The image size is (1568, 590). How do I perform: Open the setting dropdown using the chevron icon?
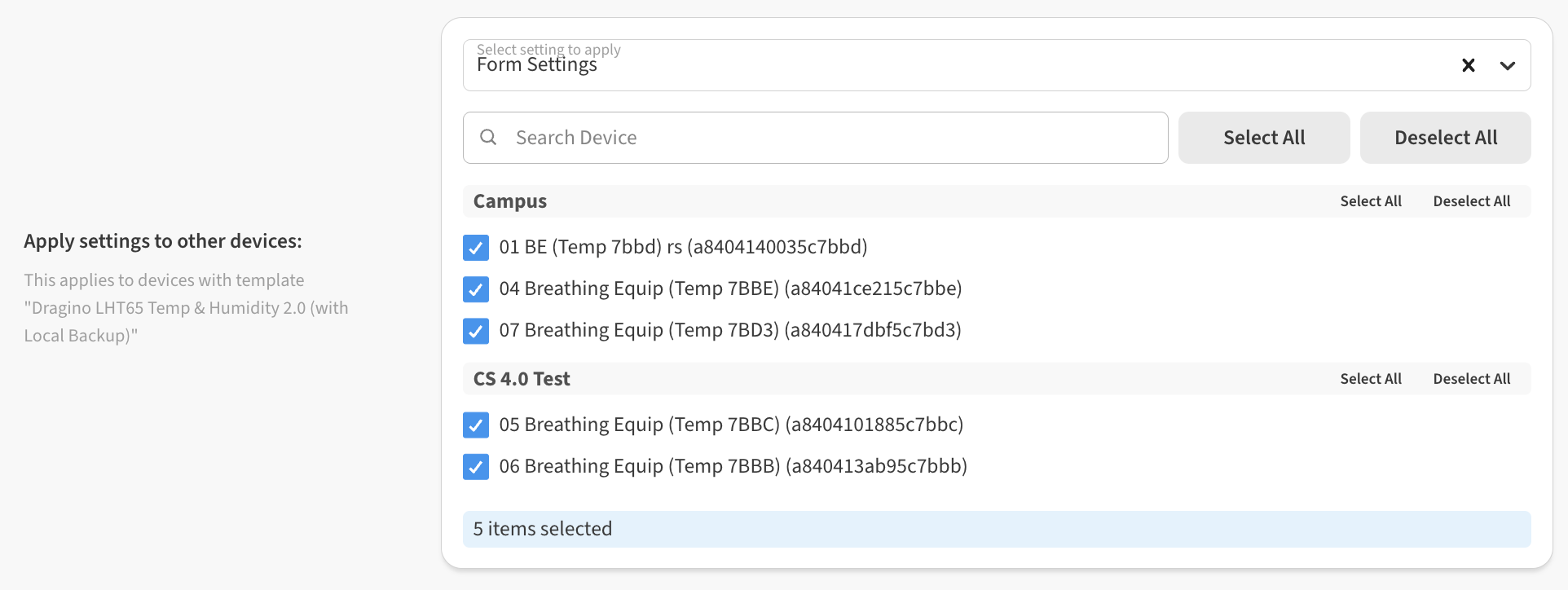point(1508,65)
